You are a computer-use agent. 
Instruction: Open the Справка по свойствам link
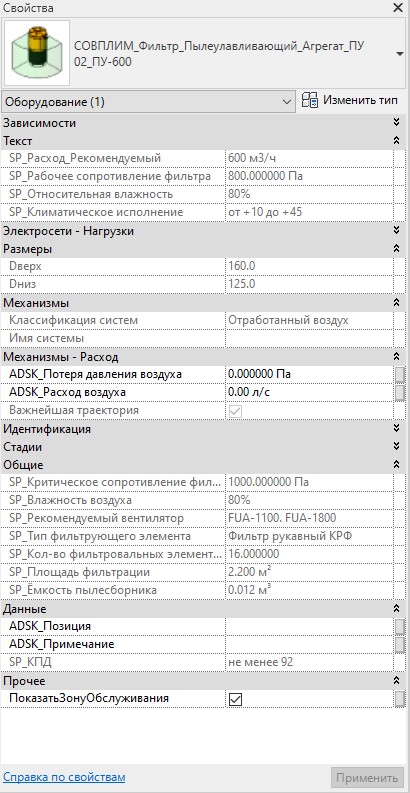(64, 776)
